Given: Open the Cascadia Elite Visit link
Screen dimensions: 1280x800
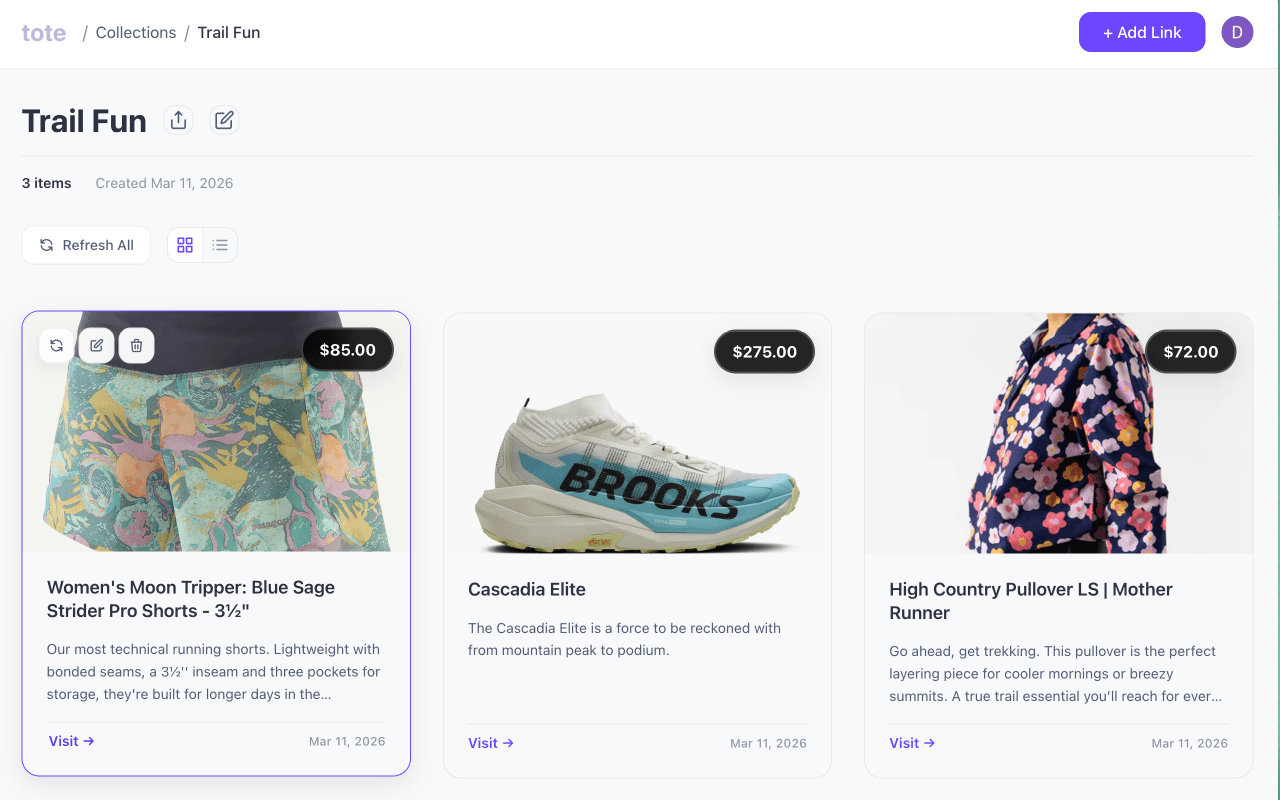Looking at the screenshot, I should coord(490,743).
